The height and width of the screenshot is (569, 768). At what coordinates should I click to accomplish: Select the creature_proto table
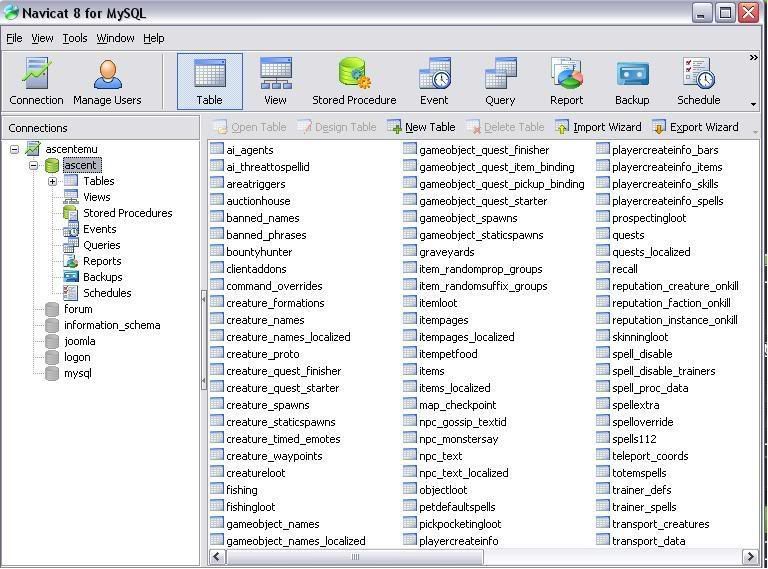click(262, 354)
